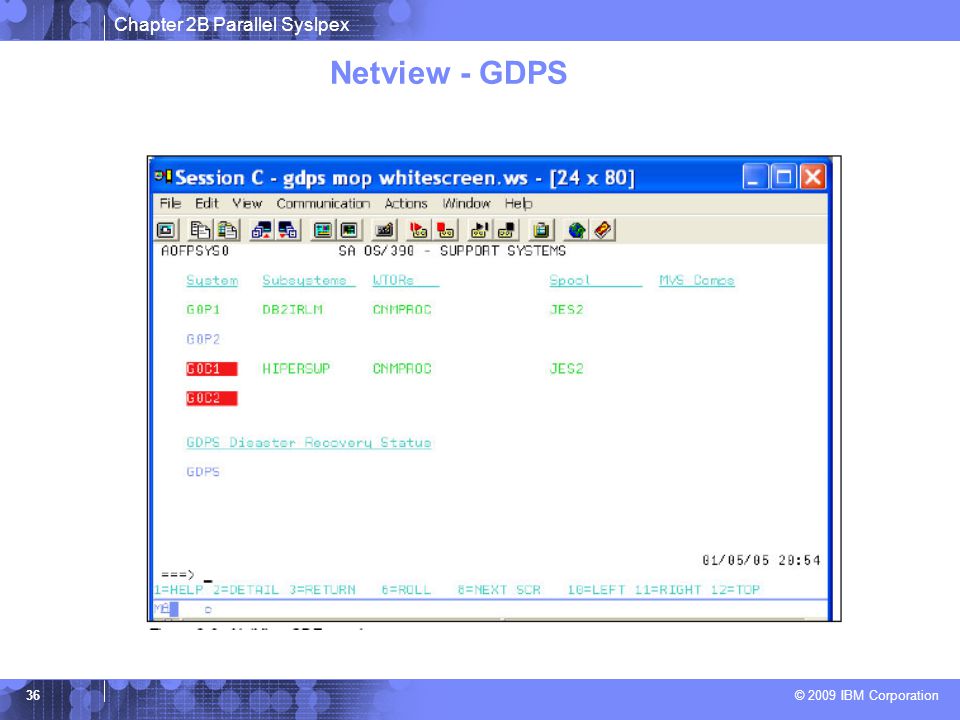960x720 pixels.
Task: Click the DB2IRLM subsystem entry
Action: click(292, 310)
